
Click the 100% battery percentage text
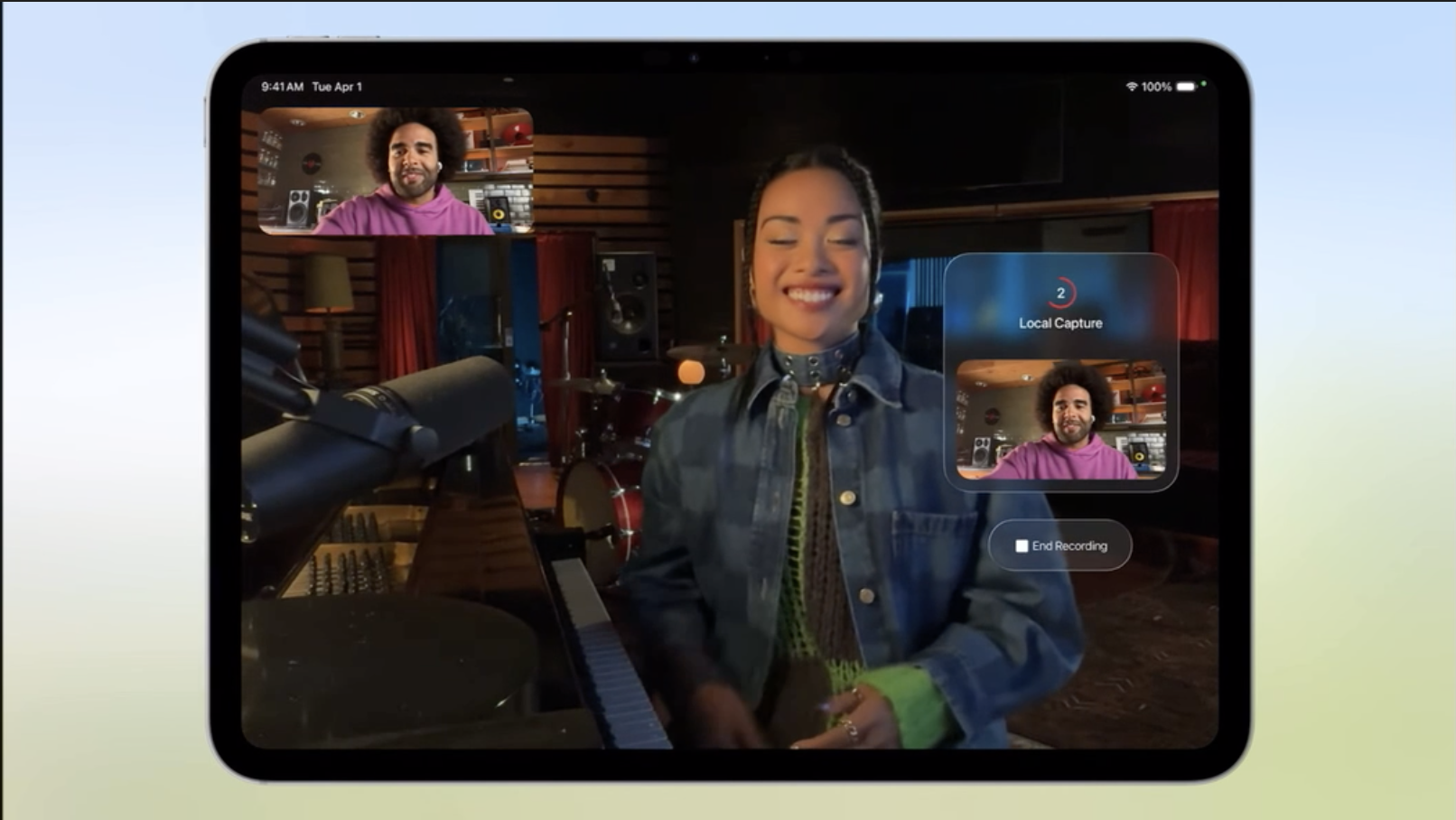pos(1156,87)
